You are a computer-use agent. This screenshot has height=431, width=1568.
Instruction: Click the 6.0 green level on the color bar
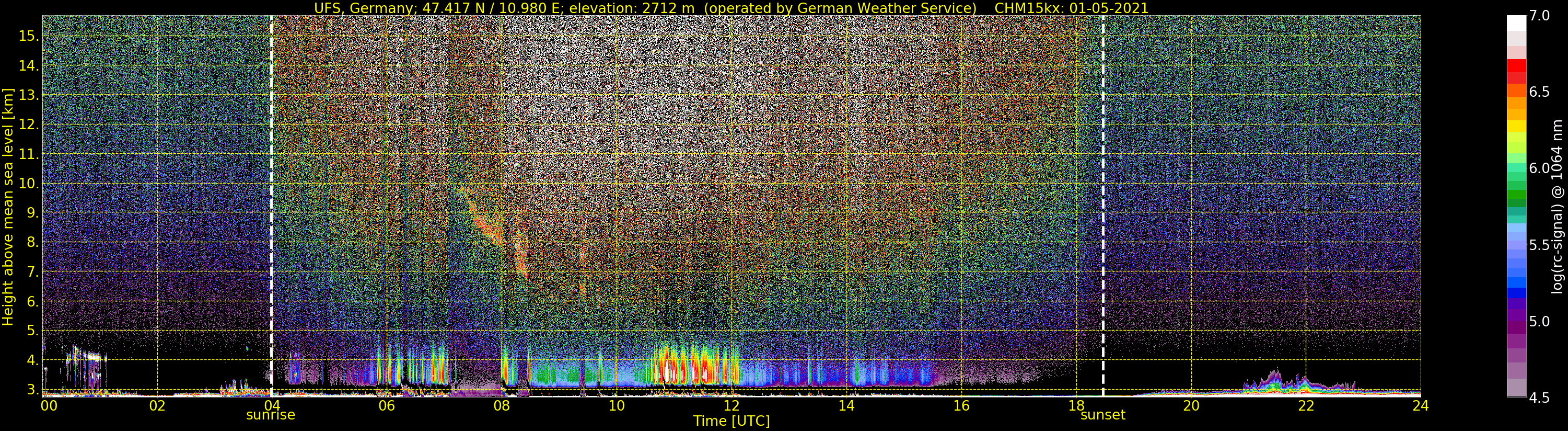1516,168
